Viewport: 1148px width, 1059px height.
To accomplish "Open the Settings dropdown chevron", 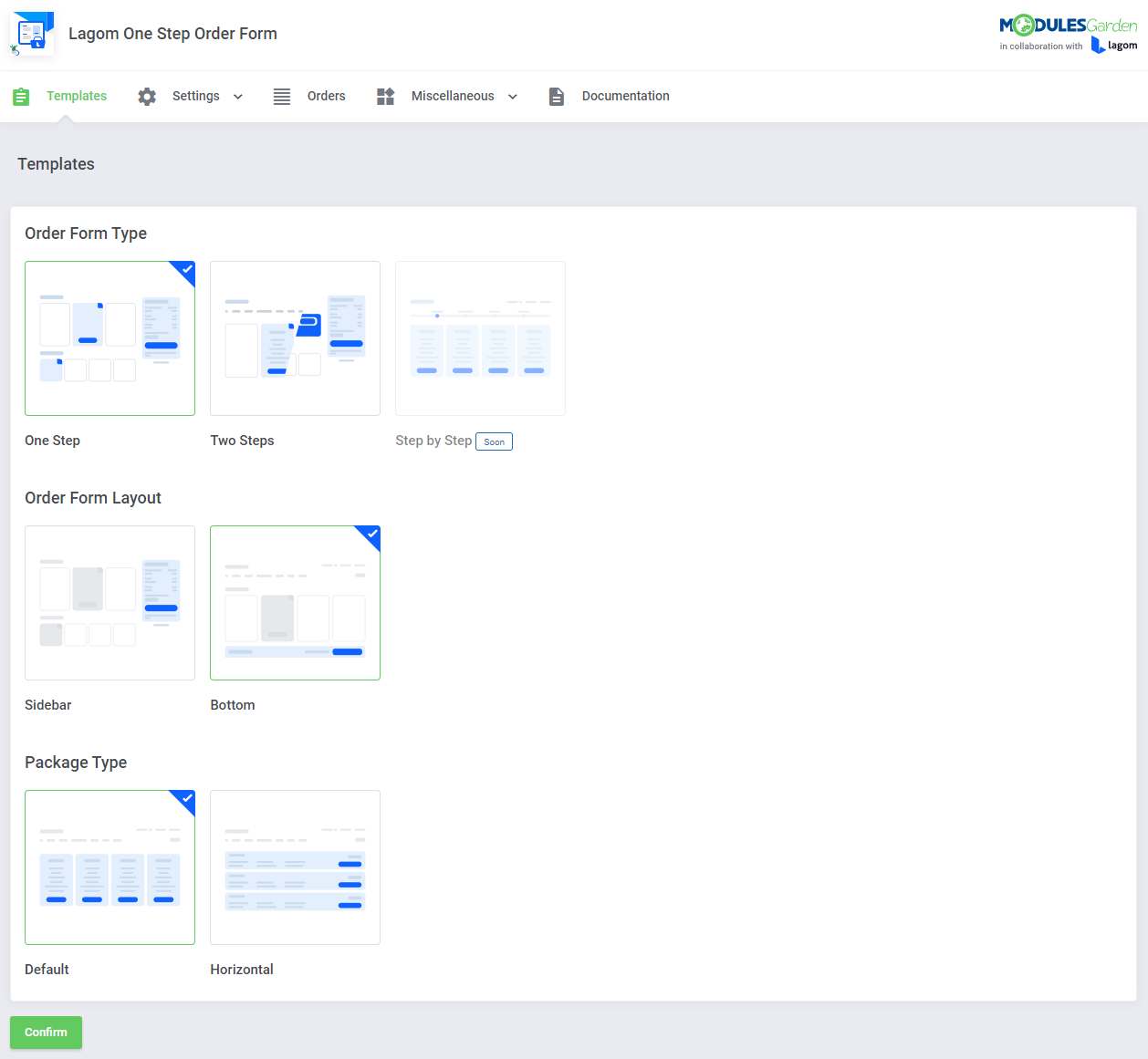I will pos(237,96).
